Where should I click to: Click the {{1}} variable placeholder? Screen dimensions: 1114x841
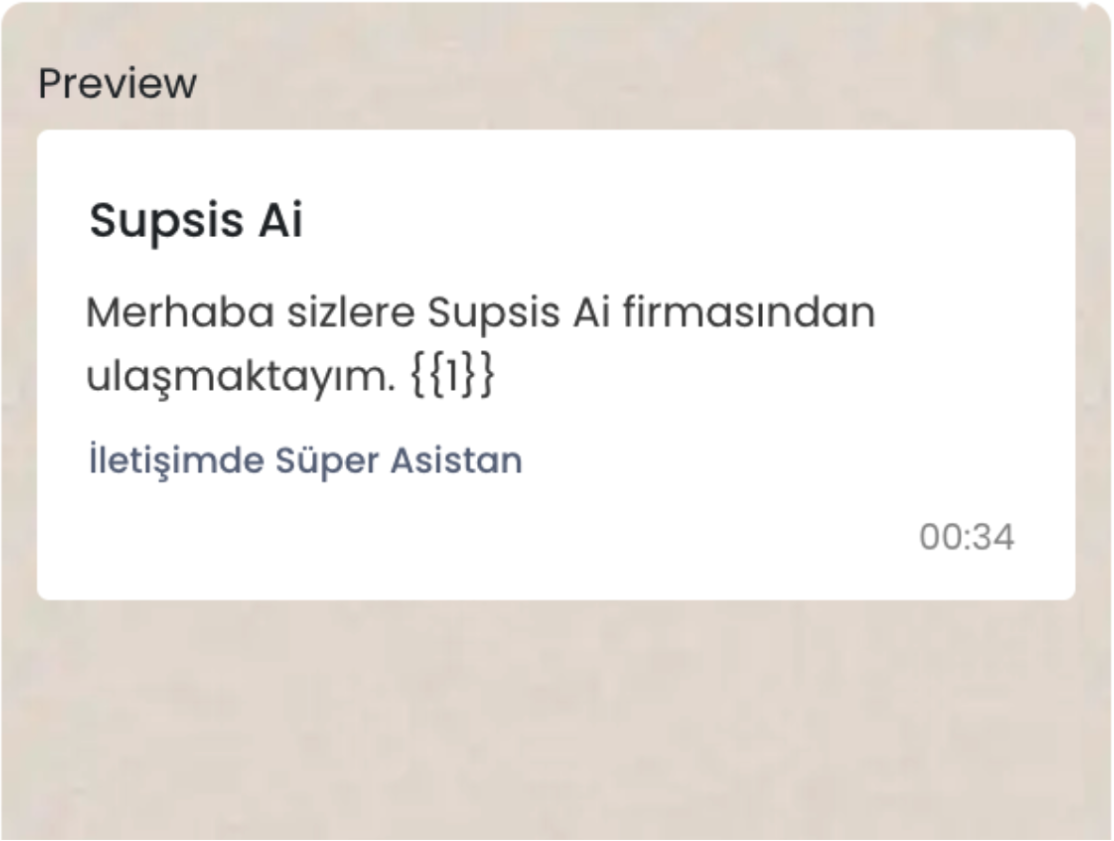[x=452, y=374]
